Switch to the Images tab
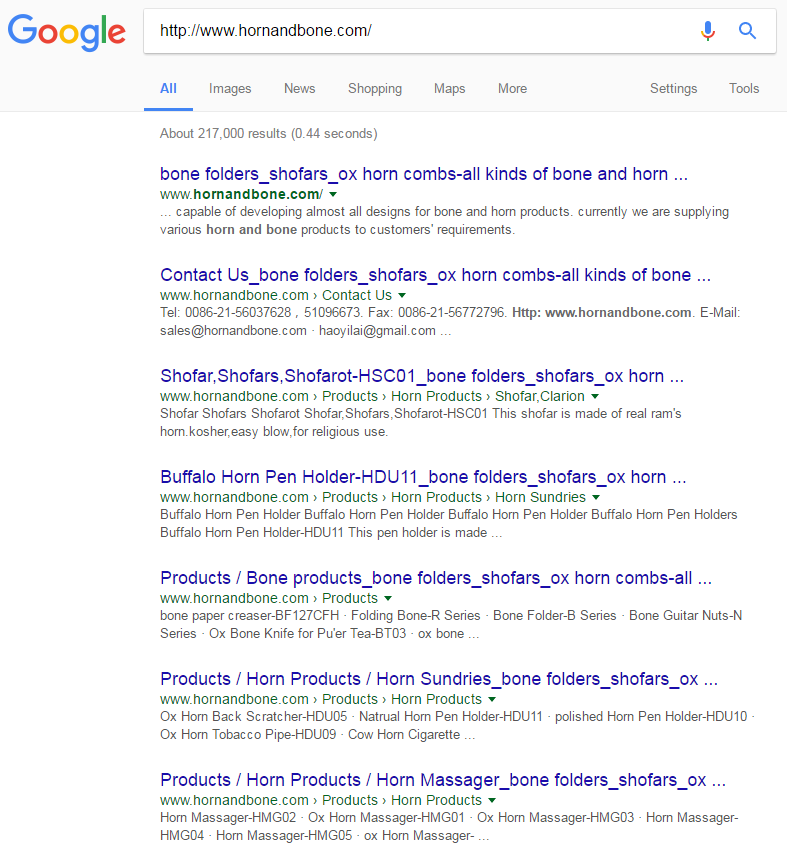This screenshot has height=855, width=787. pyautogui.click(x=230, y=88)
